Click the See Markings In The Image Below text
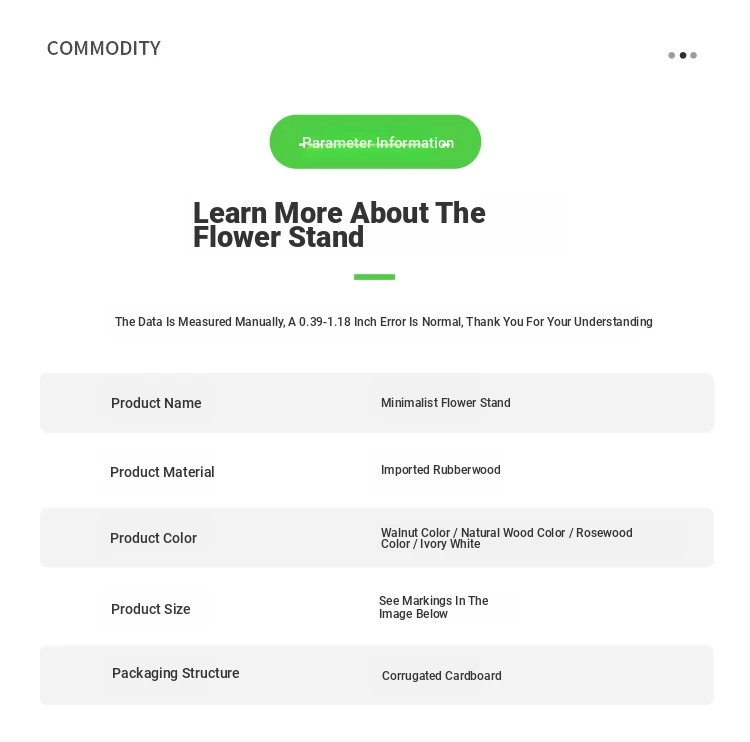This screenshot has width=750, height=742. [x=433, y=607]
